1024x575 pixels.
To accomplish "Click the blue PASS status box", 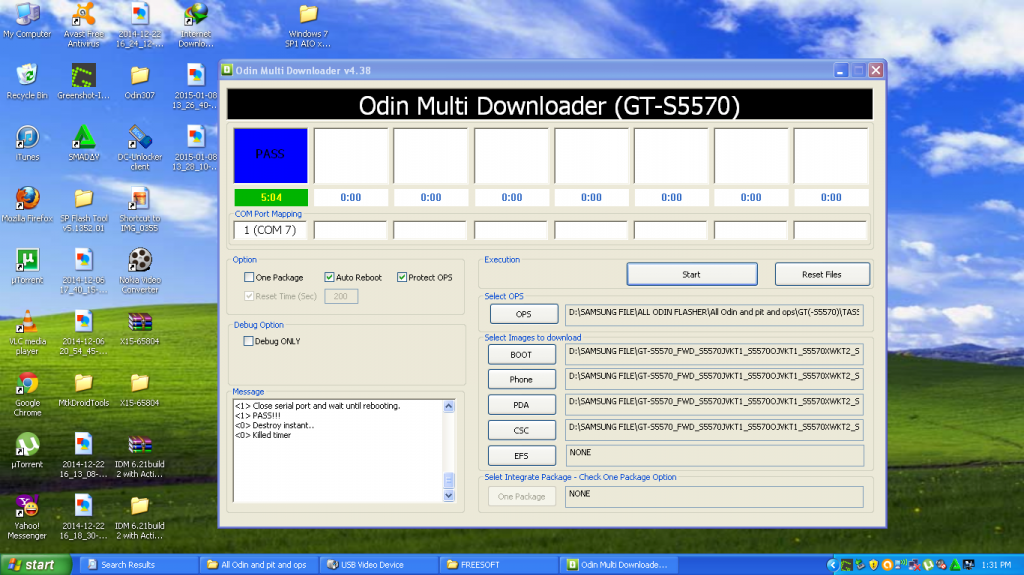I will pos(270,155).
